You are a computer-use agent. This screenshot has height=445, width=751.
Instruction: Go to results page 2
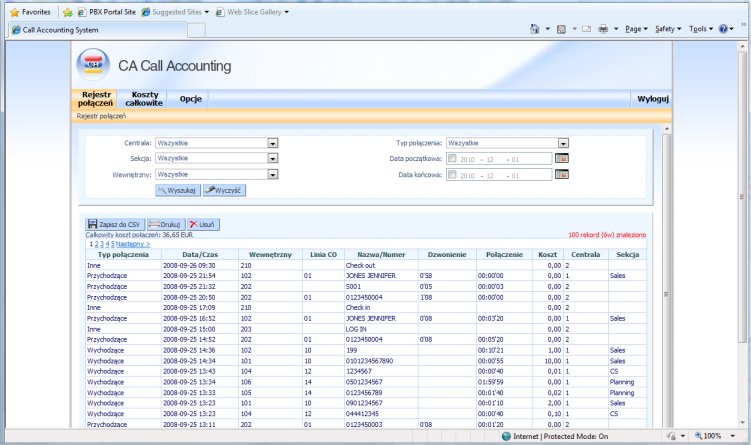point(96,244)
